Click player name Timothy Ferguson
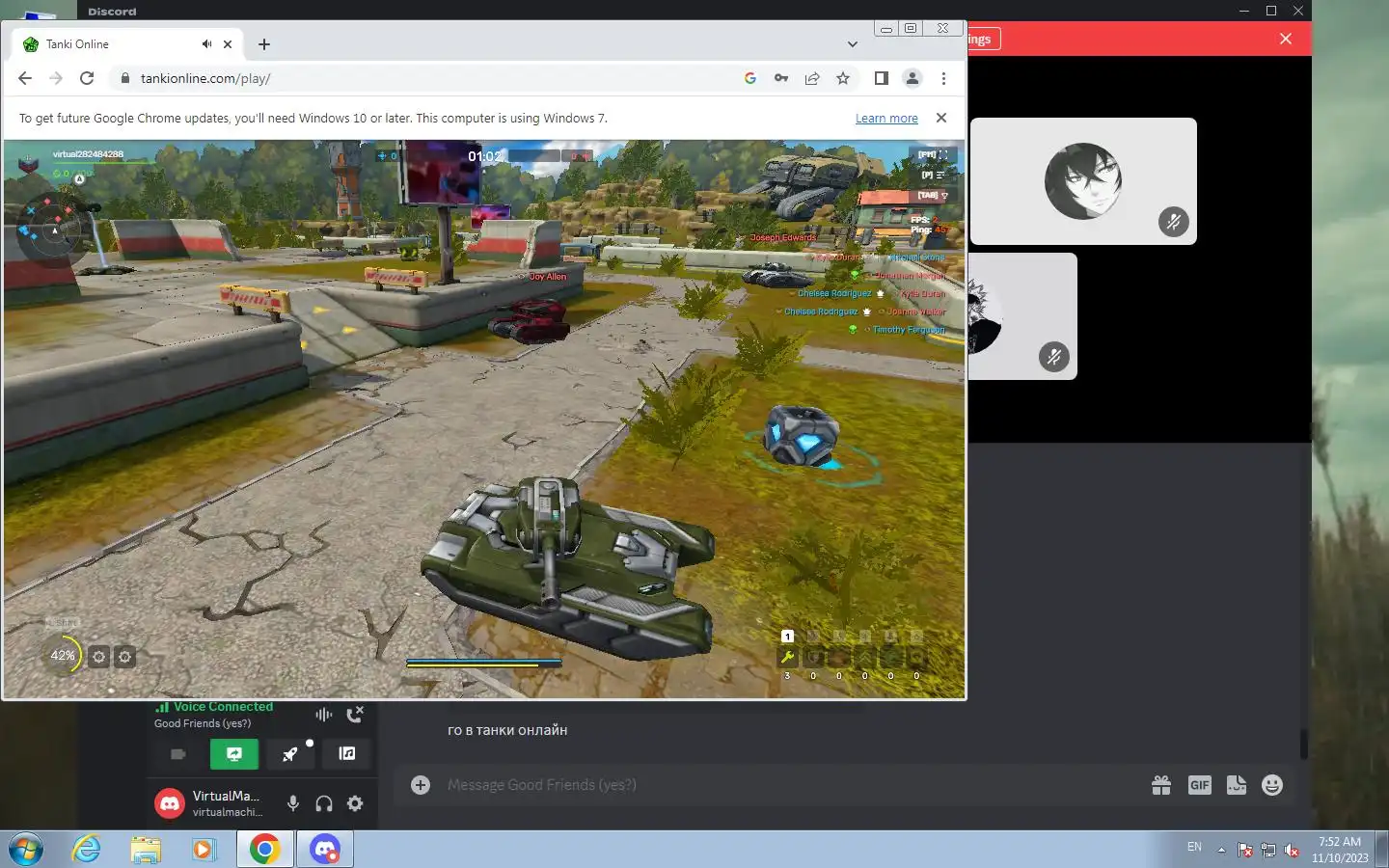1389x868 pixels. (x=909, y=330)
